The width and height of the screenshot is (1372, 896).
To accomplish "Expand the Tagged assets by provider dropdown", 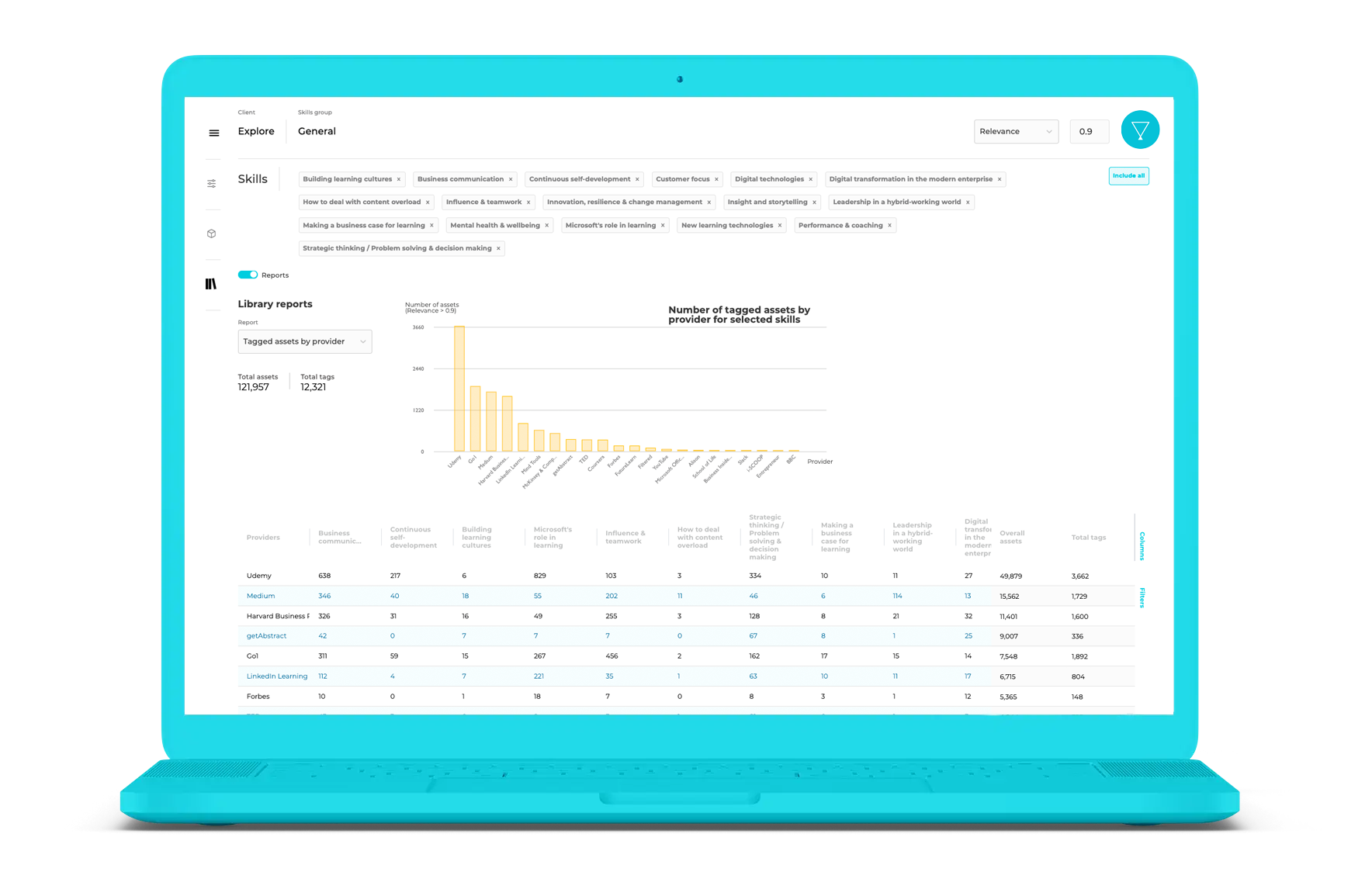I will point(305,341).
